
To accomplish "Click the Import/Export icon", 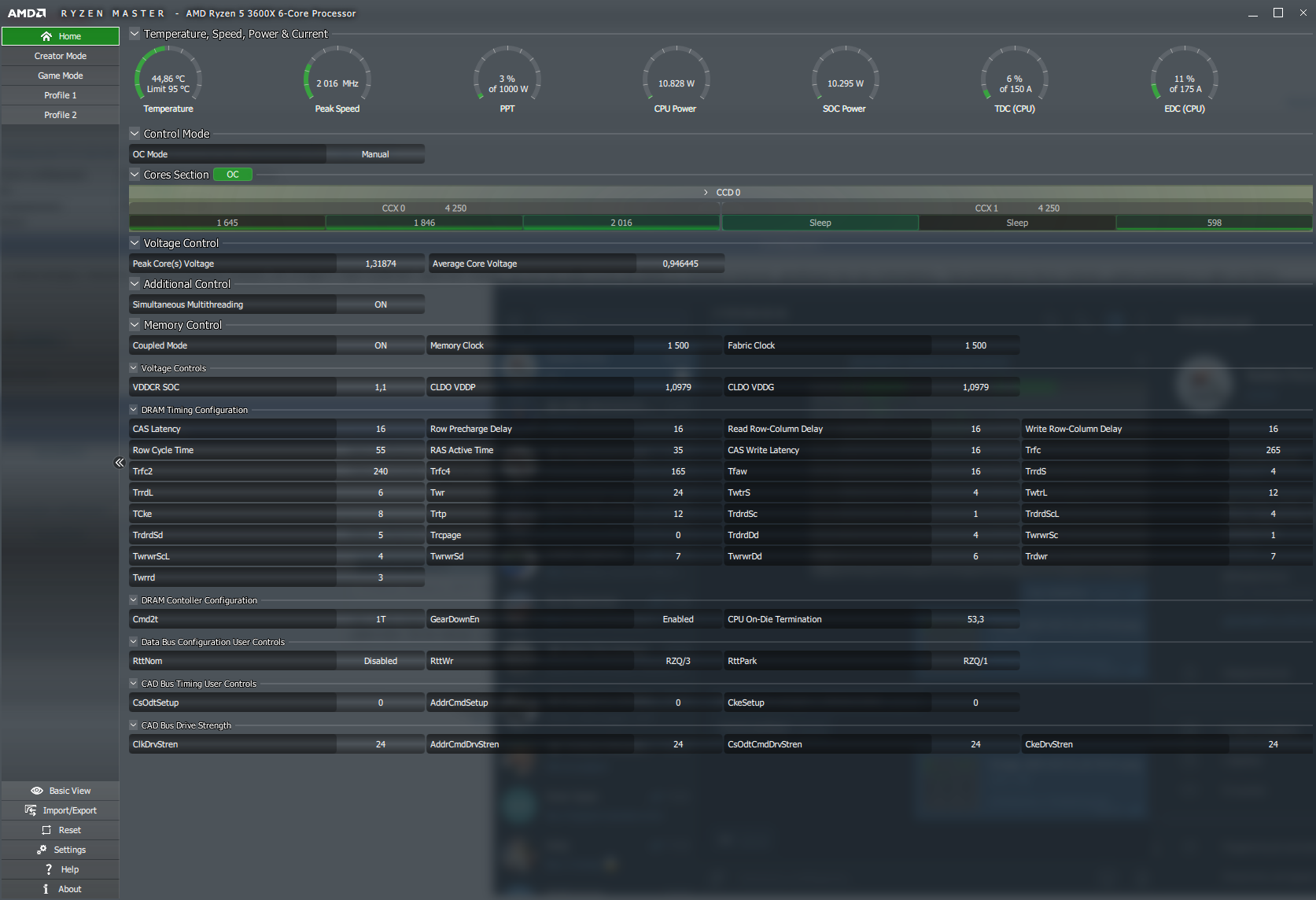I will [31, 810].
